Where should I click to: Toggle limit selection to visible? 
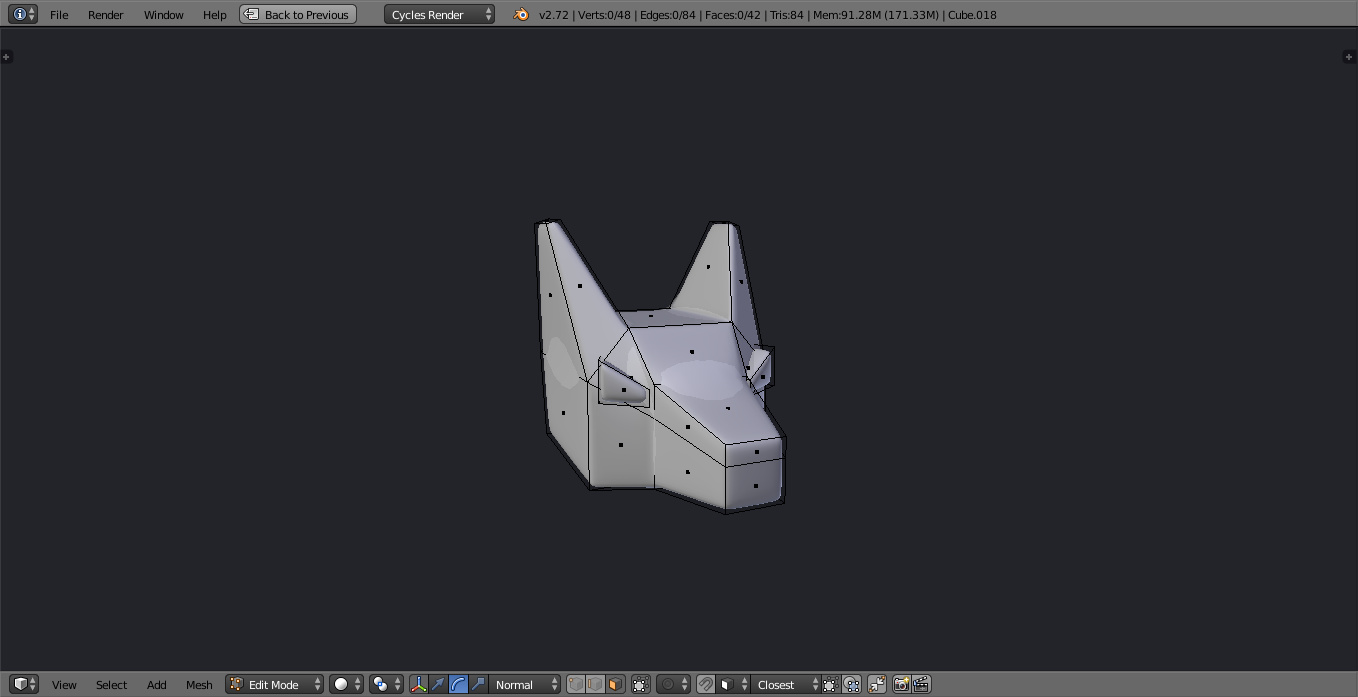tap(641, 684)
